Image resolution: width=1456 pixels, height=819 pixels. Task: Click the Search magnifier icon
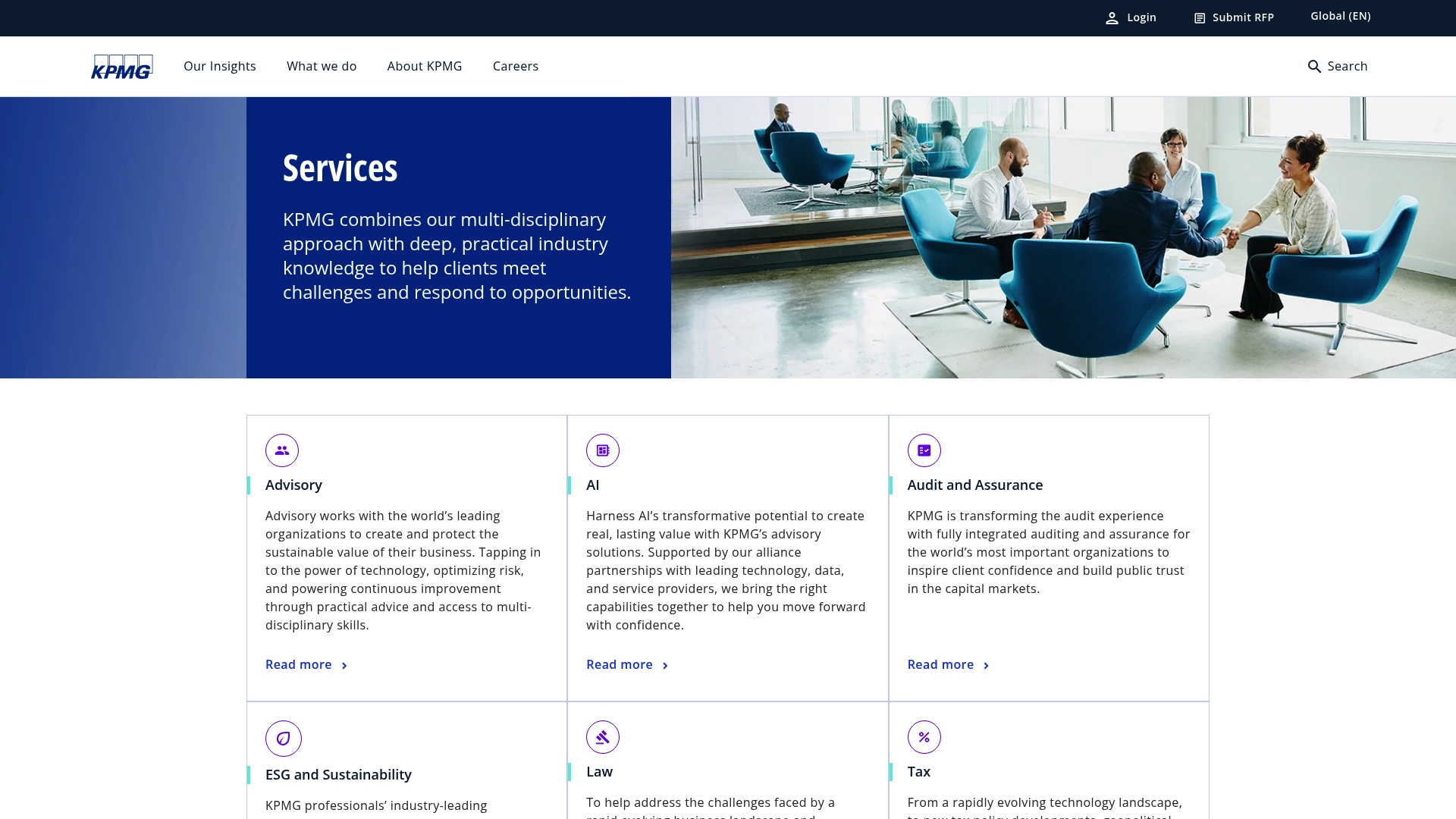[x=1314, y=67]
